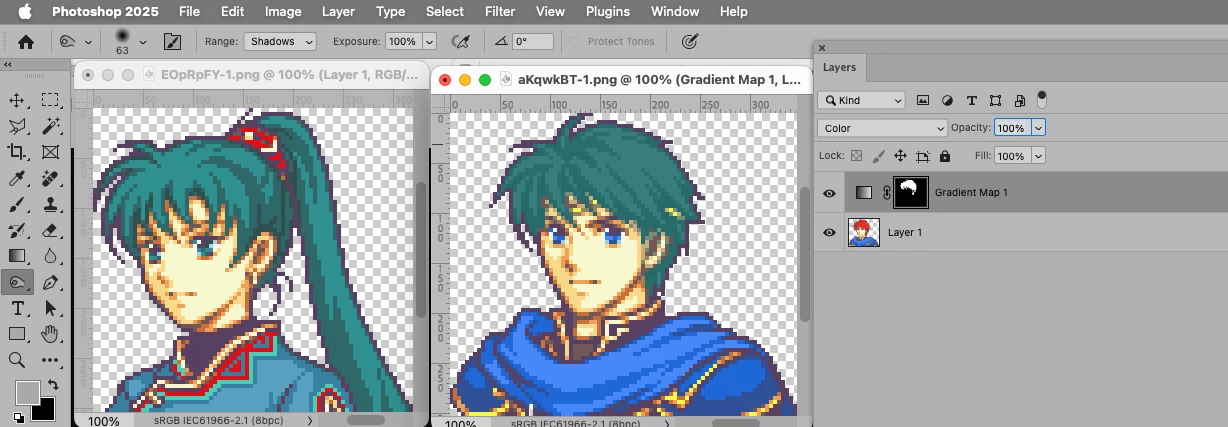Select the Rectangular Marquee tool
1228x427 pixels.
point(50,100)
